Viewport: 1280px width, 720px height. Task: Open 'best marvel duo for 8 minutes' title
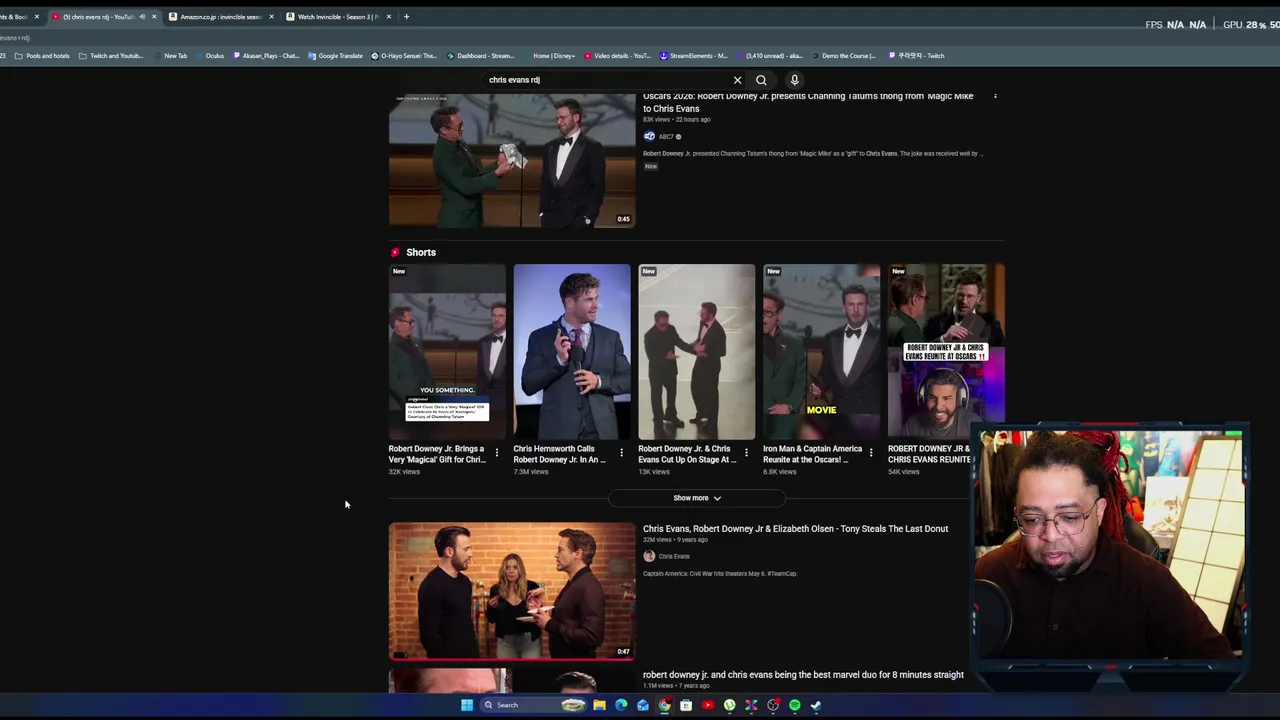[803, 675]
